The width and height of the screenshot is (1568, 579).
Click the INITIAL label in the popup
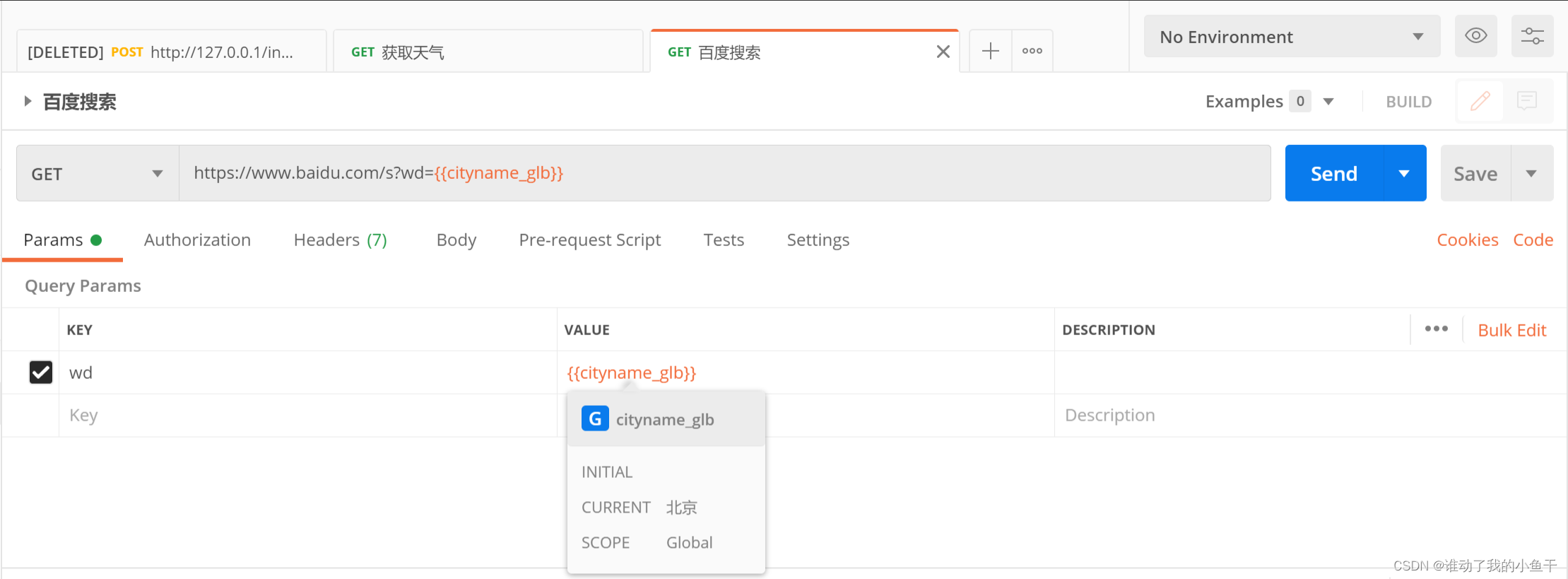(x=607, y=472)
